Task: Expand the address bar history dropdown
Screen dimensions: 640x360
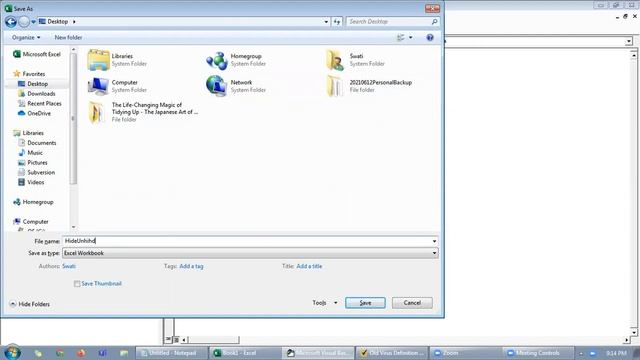Action: (x=326, y=22)
